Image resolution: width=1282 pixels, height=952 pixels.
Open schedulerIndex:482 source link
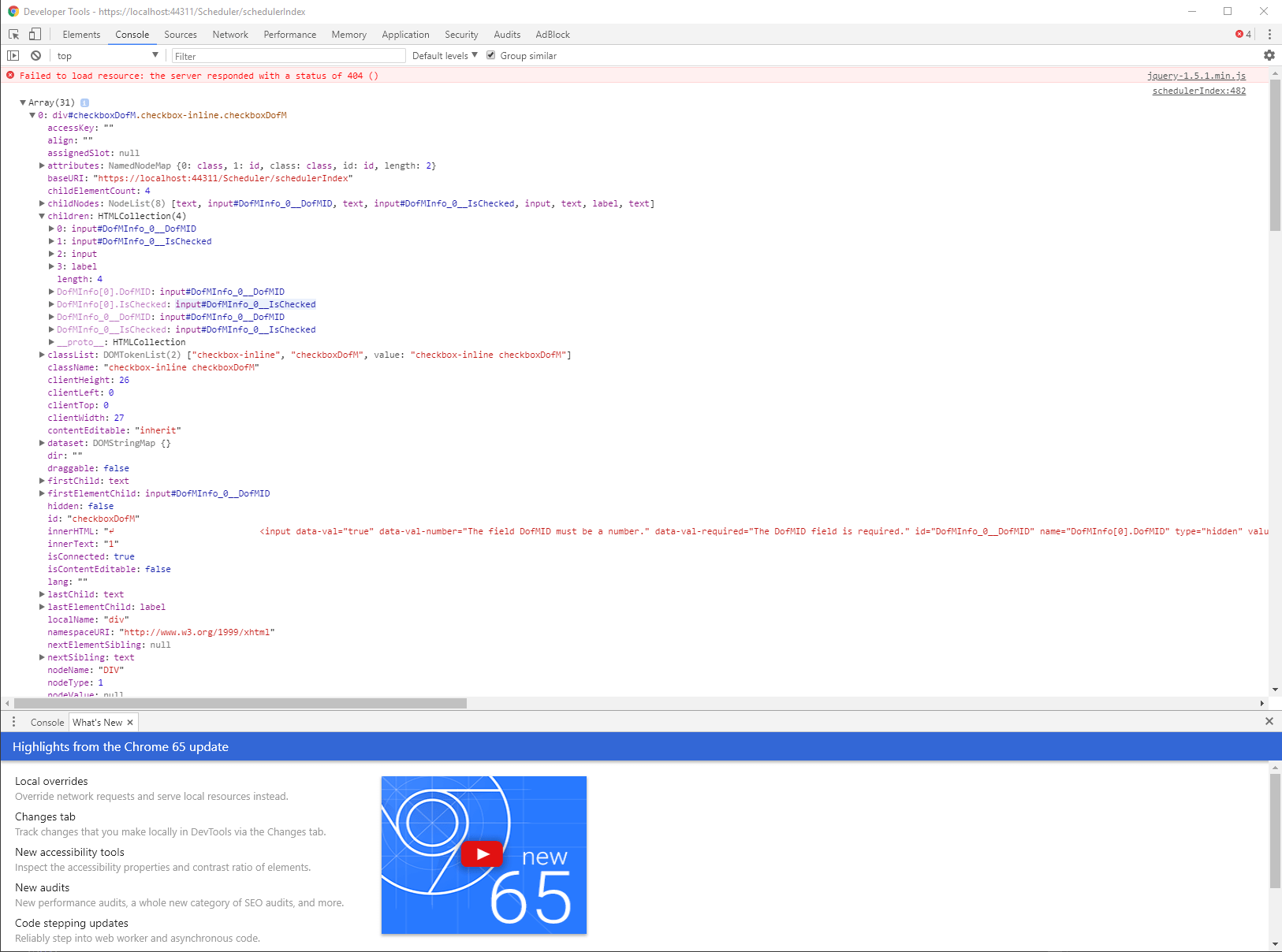(x=1199, y=91)
